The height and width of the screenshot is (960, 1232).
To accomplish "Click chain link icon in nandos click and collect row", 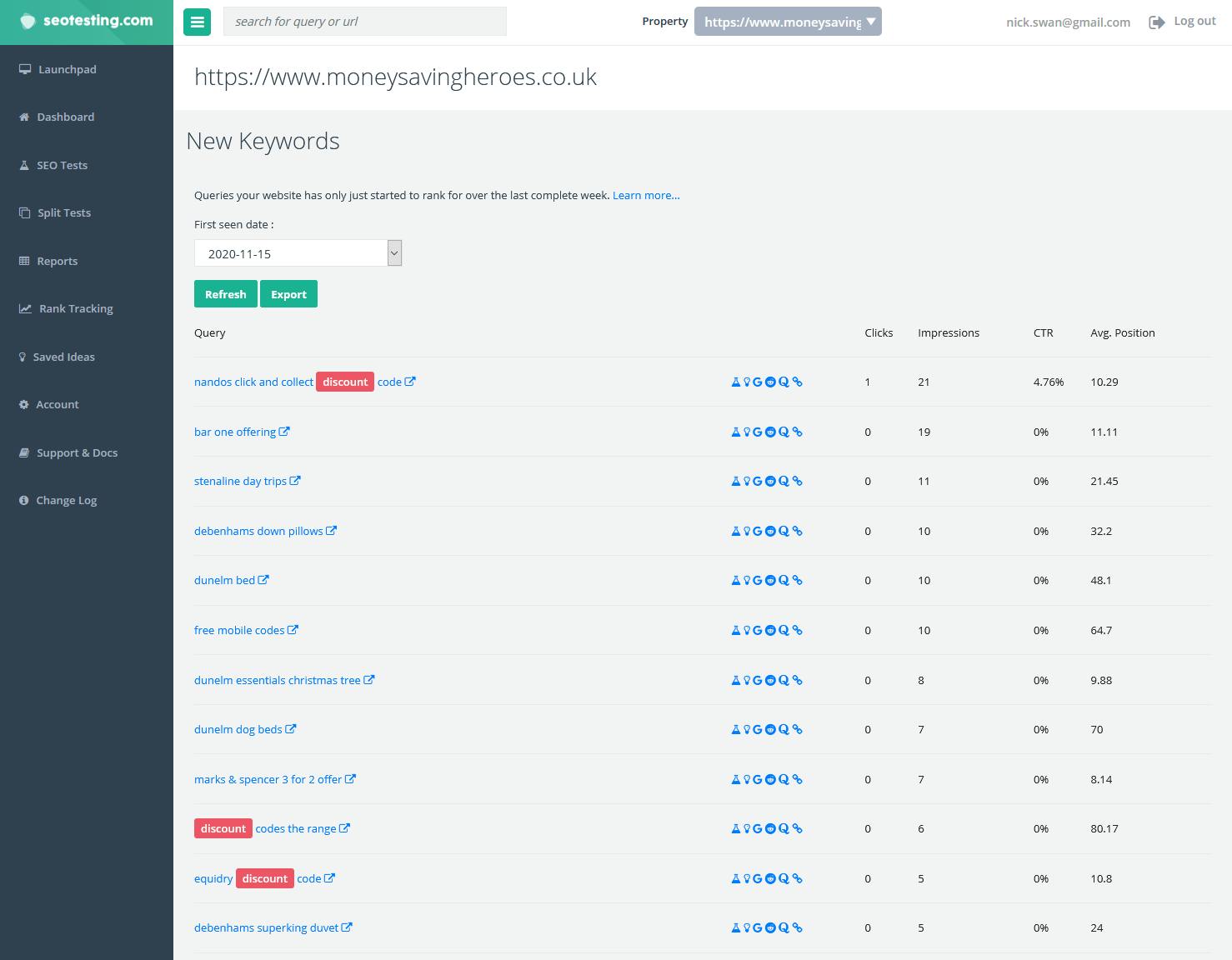I will [797, 382].
